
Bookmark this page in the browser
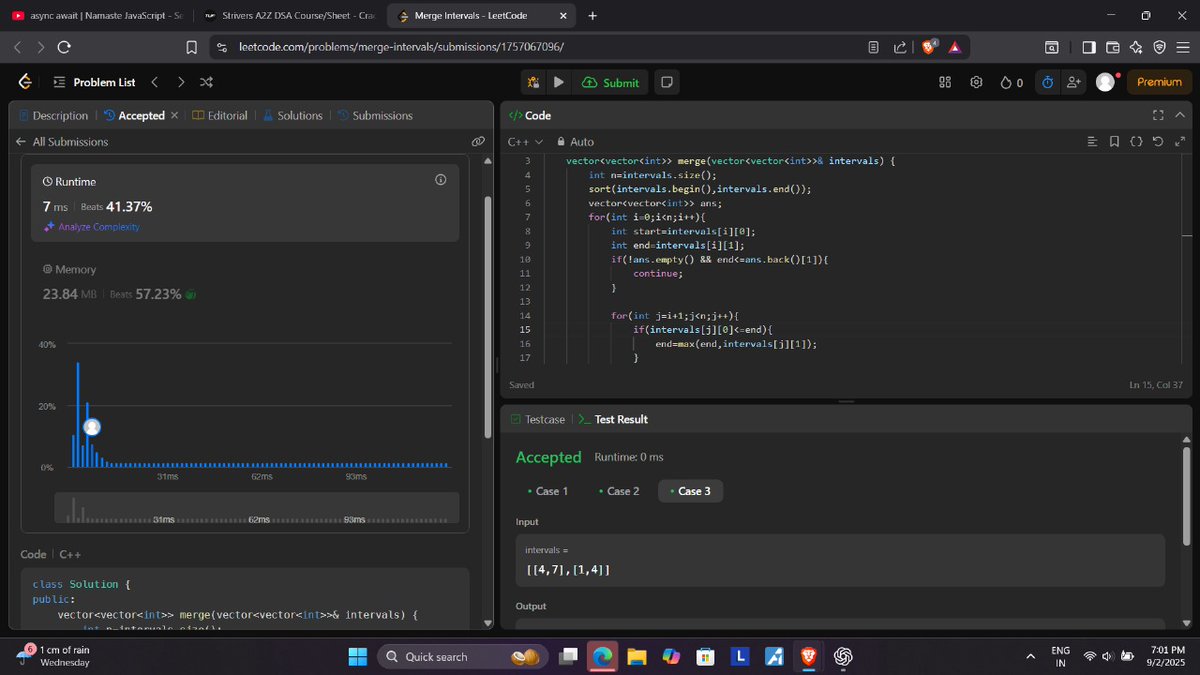(x=191, y=47)
